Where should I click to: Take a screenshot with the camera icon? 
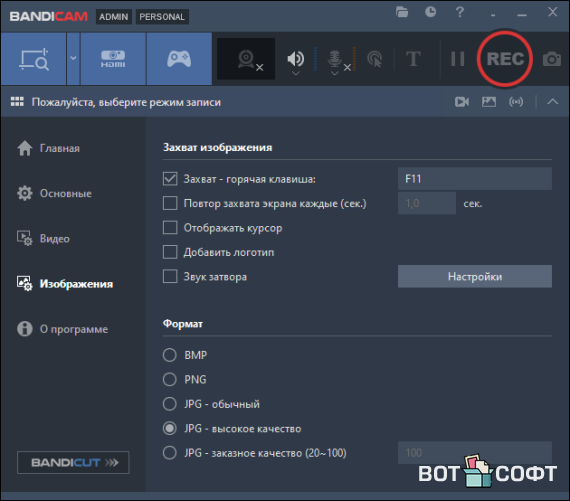tap(552, 59)
